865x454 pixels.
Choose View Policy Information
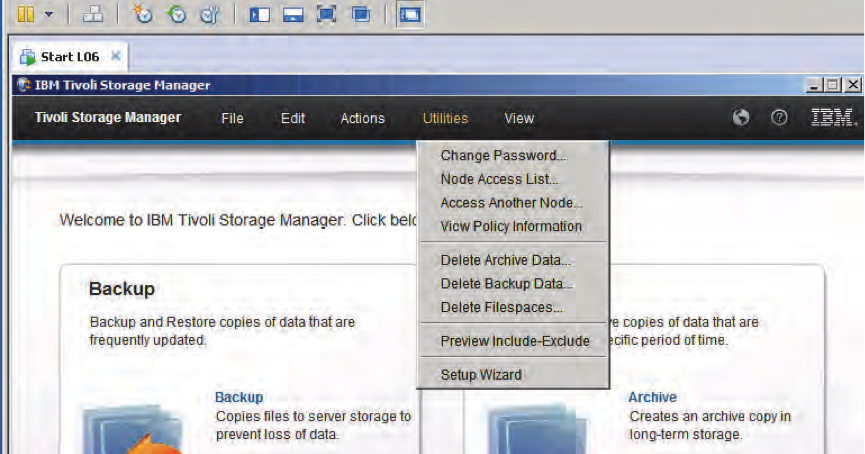pyautogui.click(x=513, y=227)
